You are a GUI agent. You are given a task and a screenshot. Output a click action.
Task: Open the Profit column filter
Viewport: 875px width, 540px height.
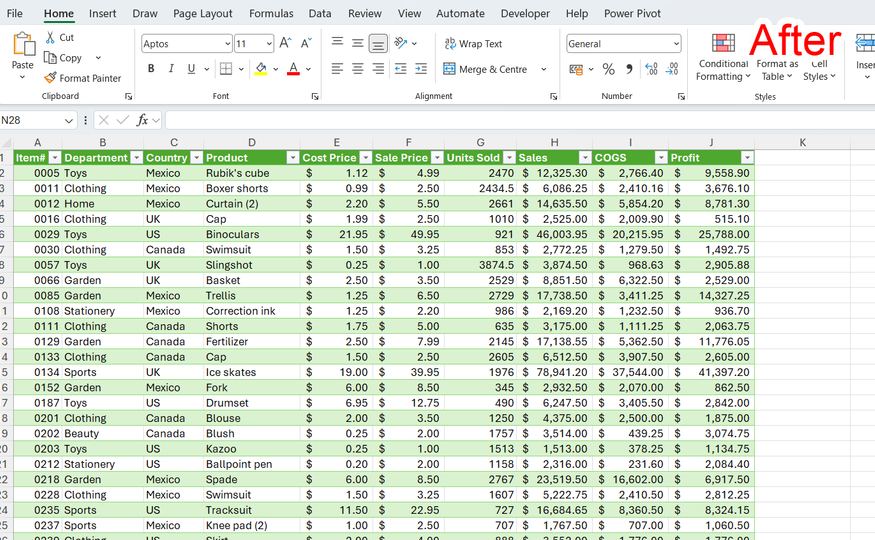[747, 158]
